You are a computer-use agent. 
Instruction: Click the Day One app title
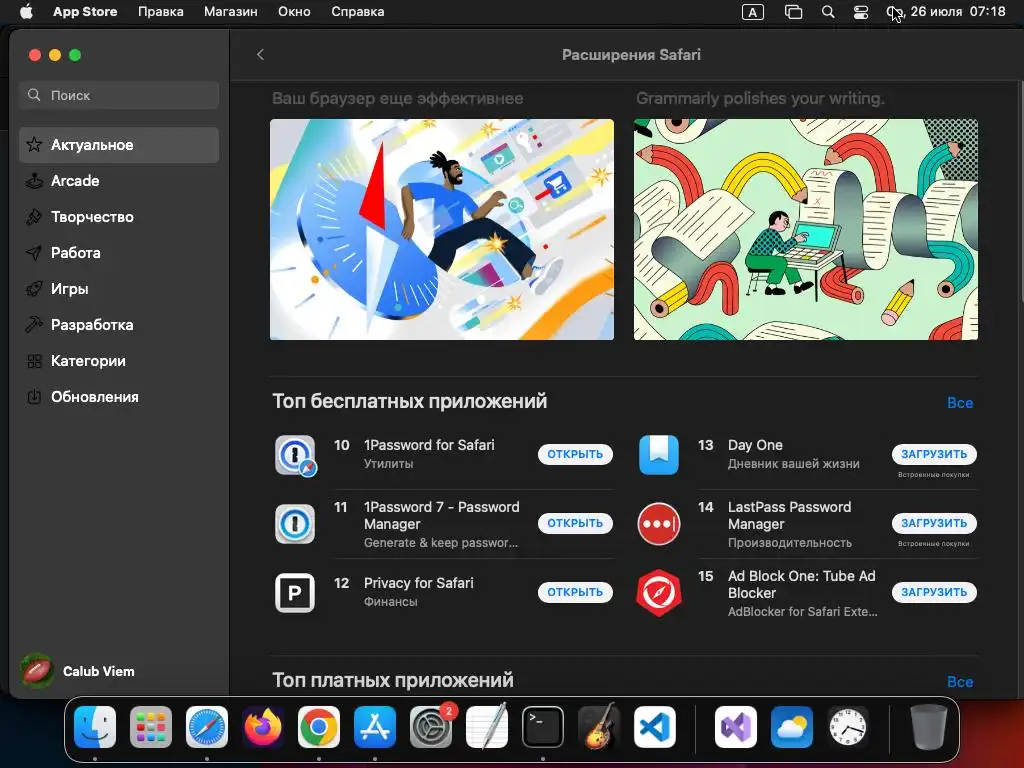[755, 445]
